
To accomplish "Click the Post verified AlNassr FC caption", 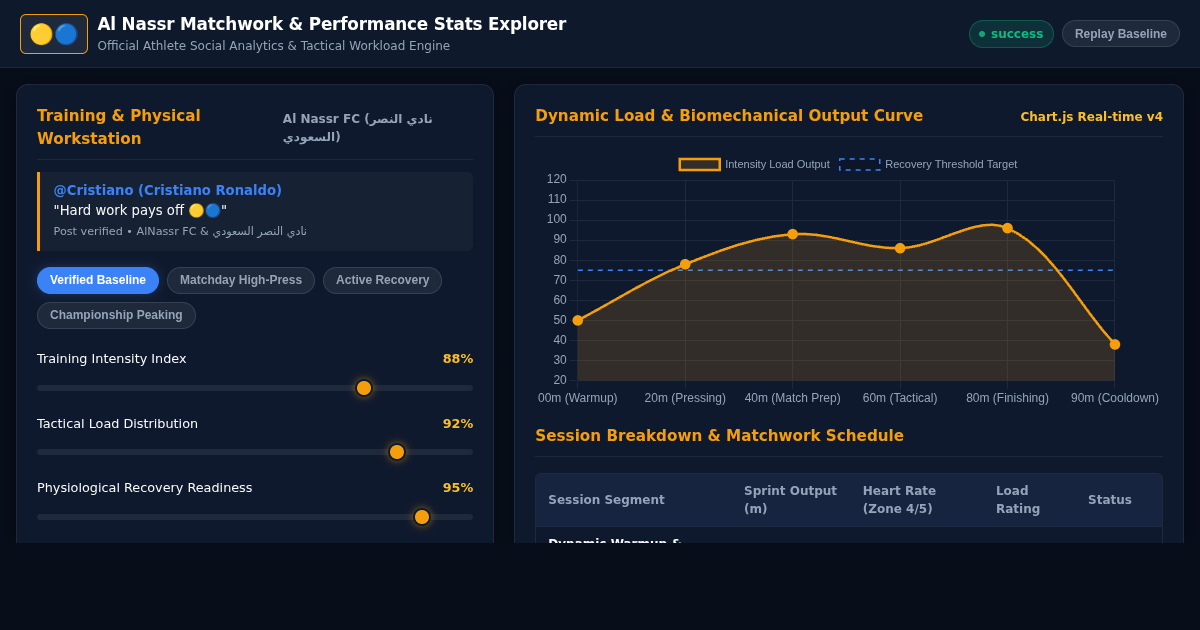I will 180,231.
